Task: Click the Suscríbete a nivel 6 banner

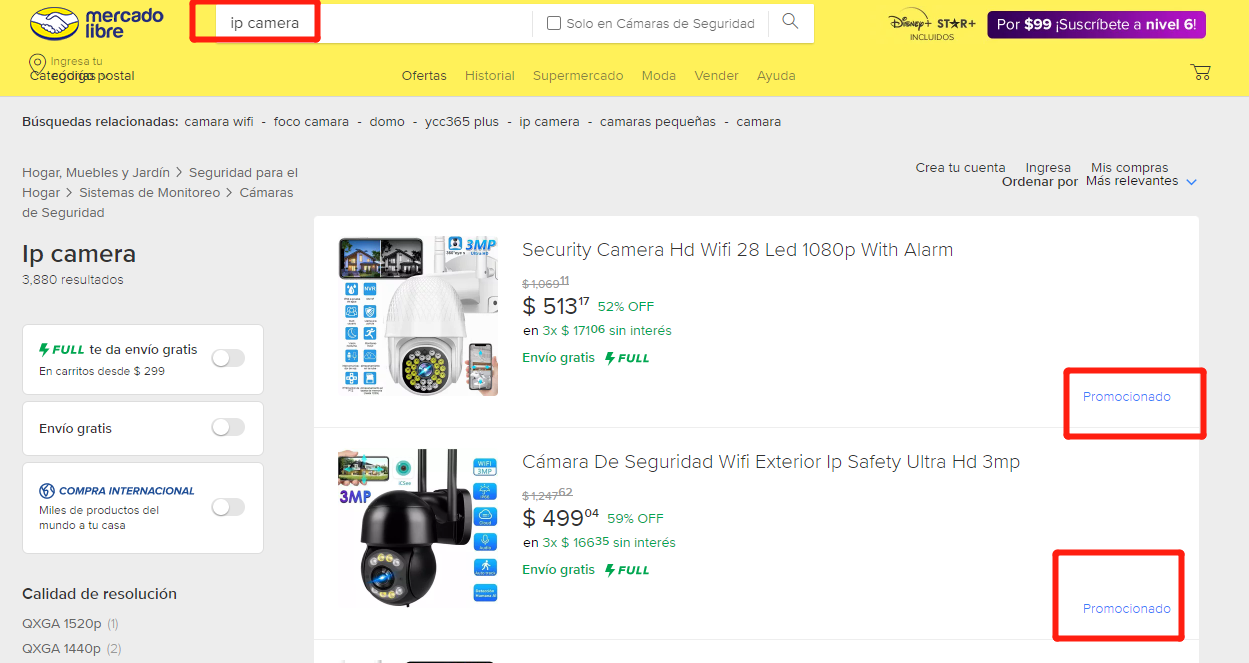Action: tap(1096, 24)
